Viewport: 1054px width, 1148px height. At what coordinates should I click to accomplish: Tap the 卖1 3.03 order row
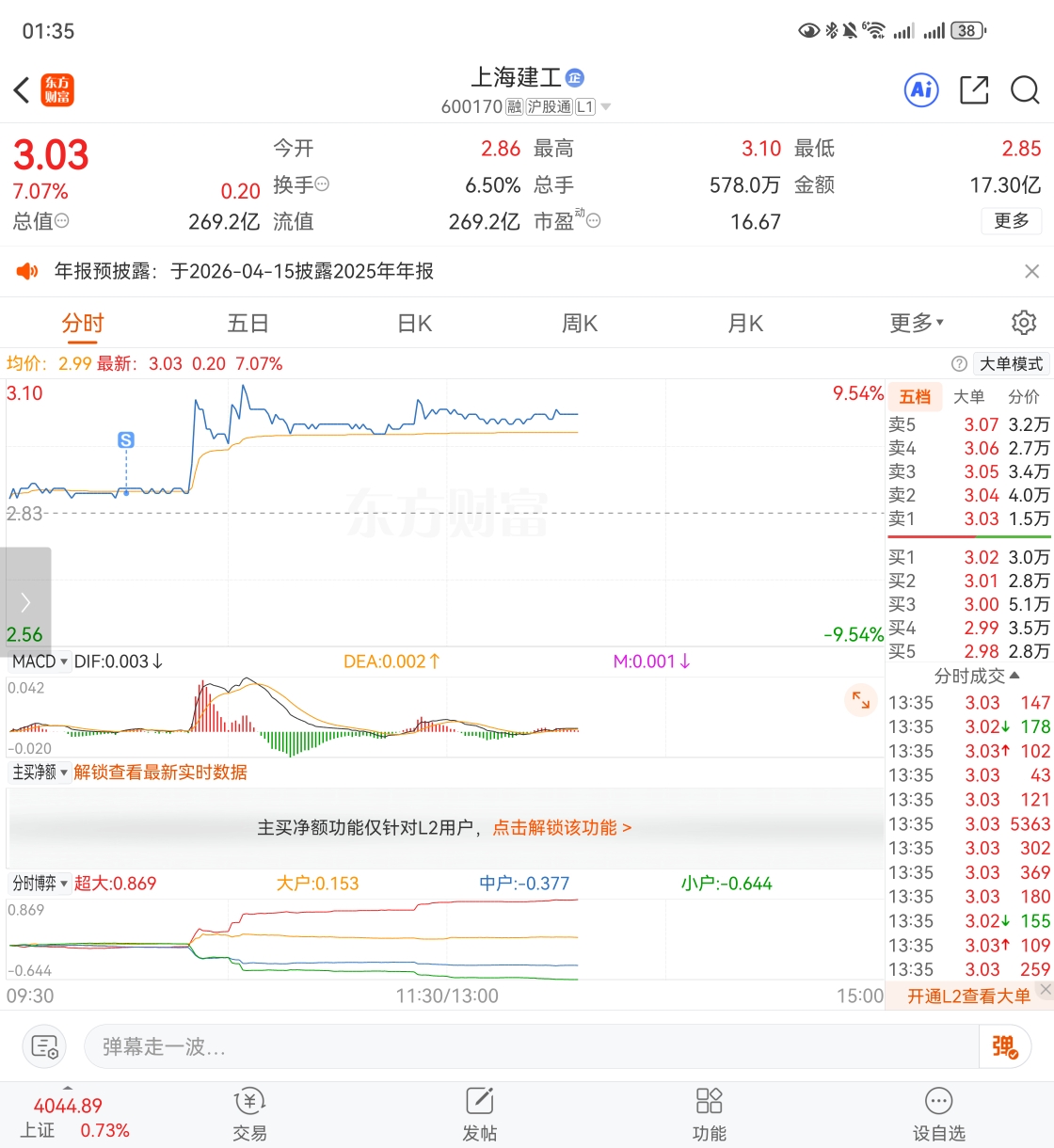click(x=969, y=518)
